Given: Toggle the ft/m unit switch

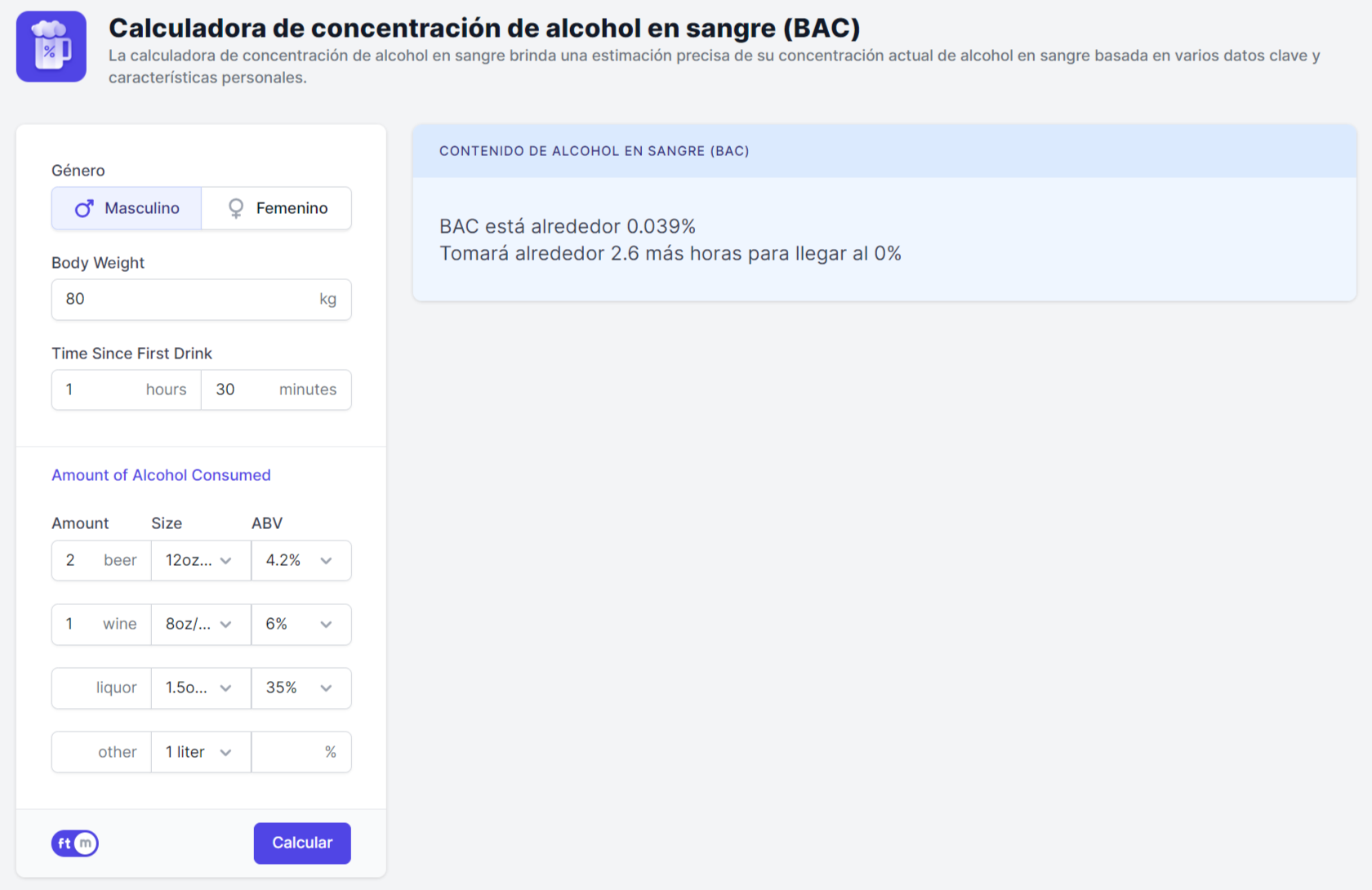Looking at the screenshot, I should 75,843.
